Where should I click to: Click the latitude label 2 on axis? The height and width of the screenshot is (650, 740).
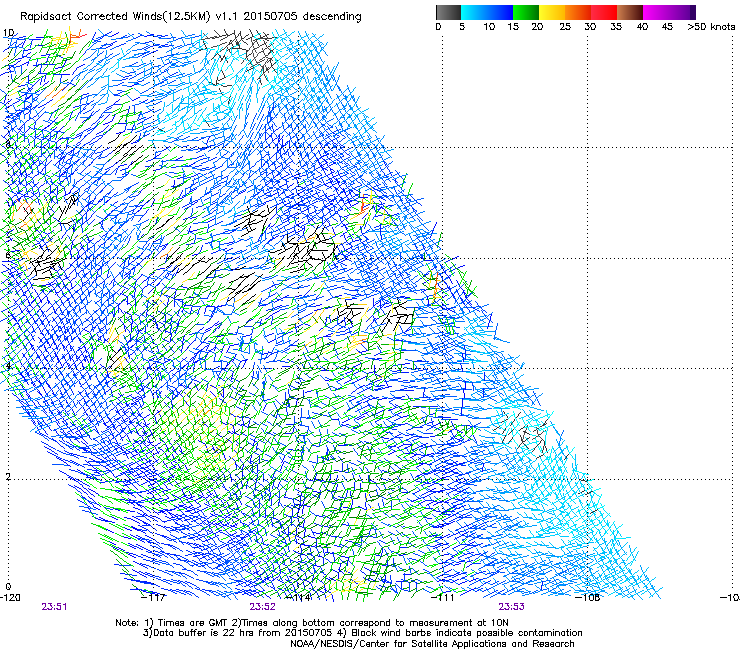tap(7, 476)
